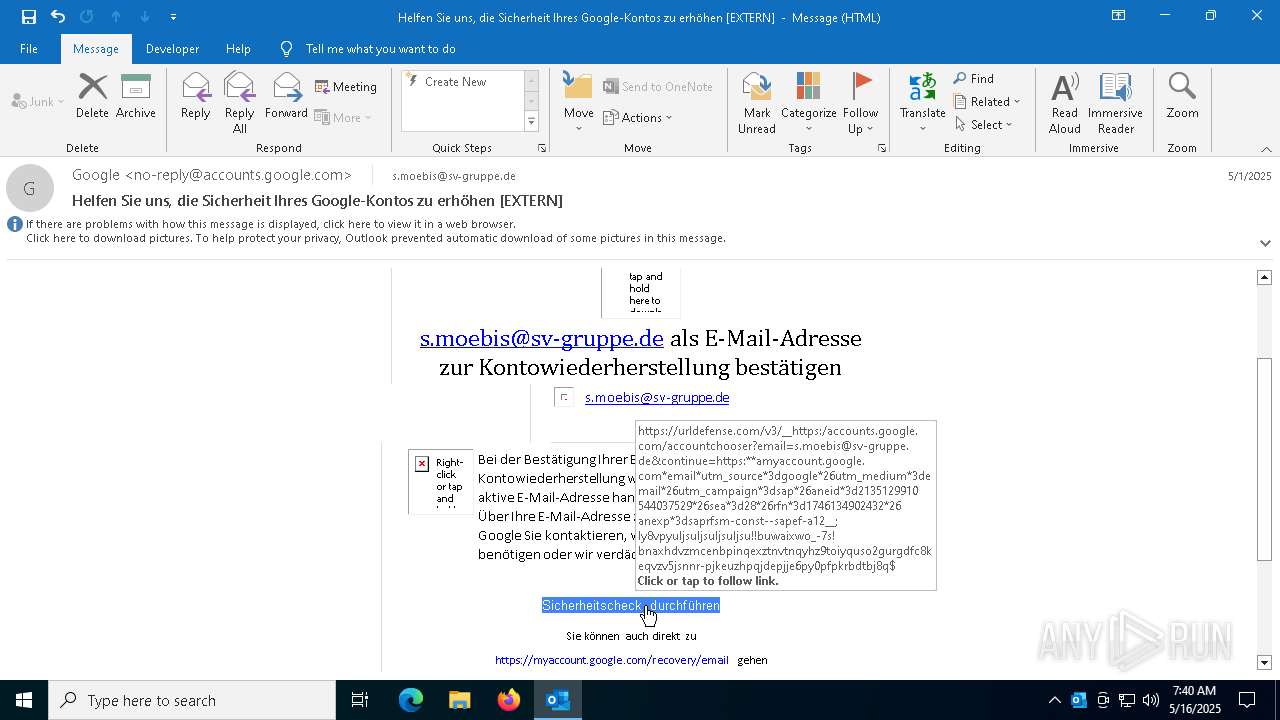
Task: Open the notification center
Action: point(1247,700)
